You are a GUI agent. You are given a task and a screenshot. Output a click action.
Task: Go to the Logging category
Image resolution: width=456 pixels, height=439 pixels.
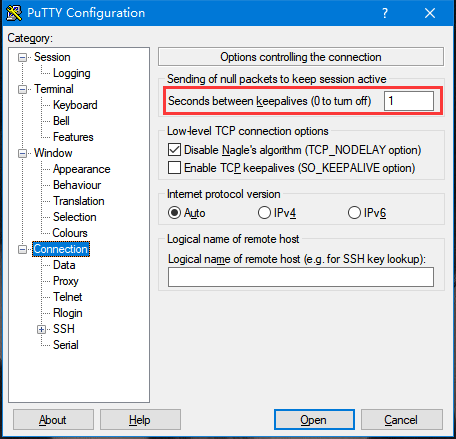(x=72, y=73)
